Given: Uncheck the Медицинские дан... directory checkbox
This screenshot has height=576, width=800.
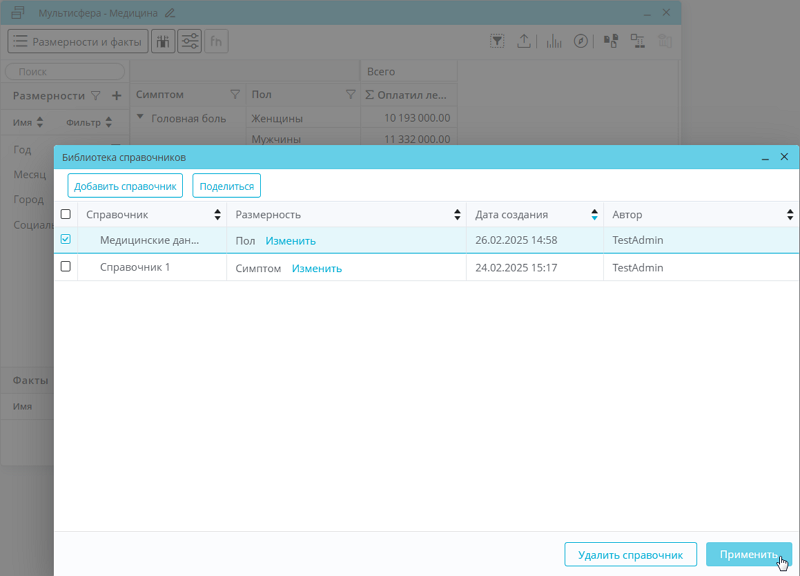Looking at the screenshot, I should [x=66, y=240].
